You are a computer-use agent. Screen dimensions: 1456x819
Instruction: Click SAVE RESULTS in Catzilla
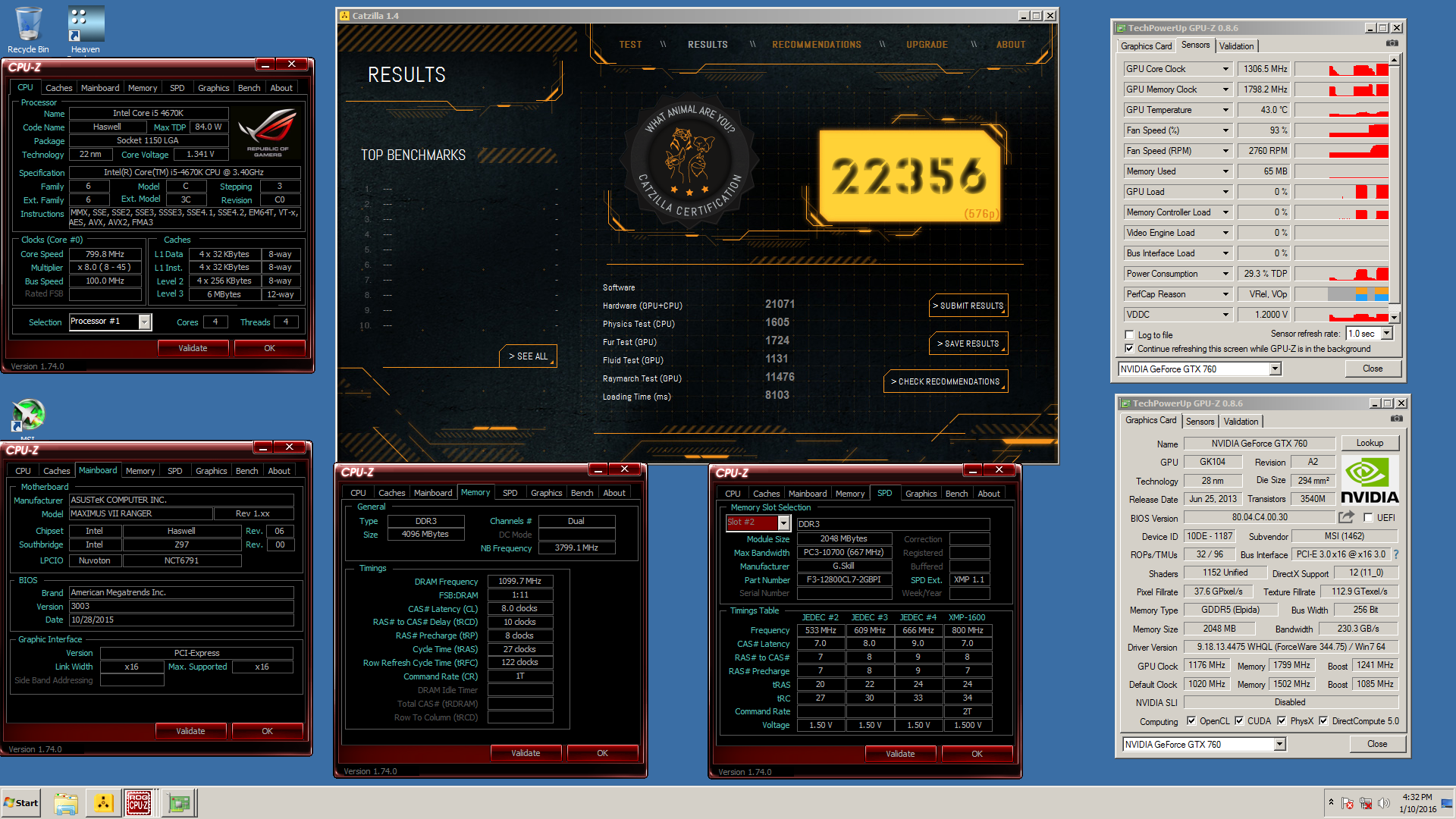(x=968, y=344)
